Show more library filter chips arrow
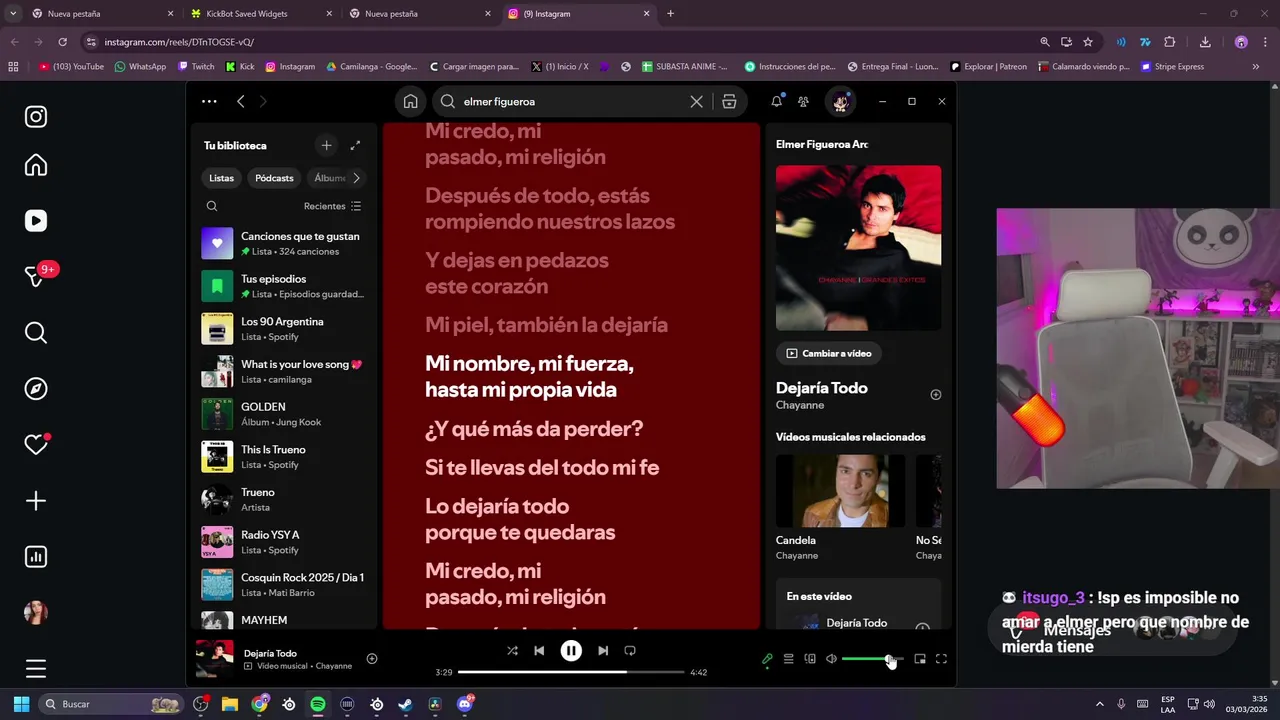 tap(356, 178)
